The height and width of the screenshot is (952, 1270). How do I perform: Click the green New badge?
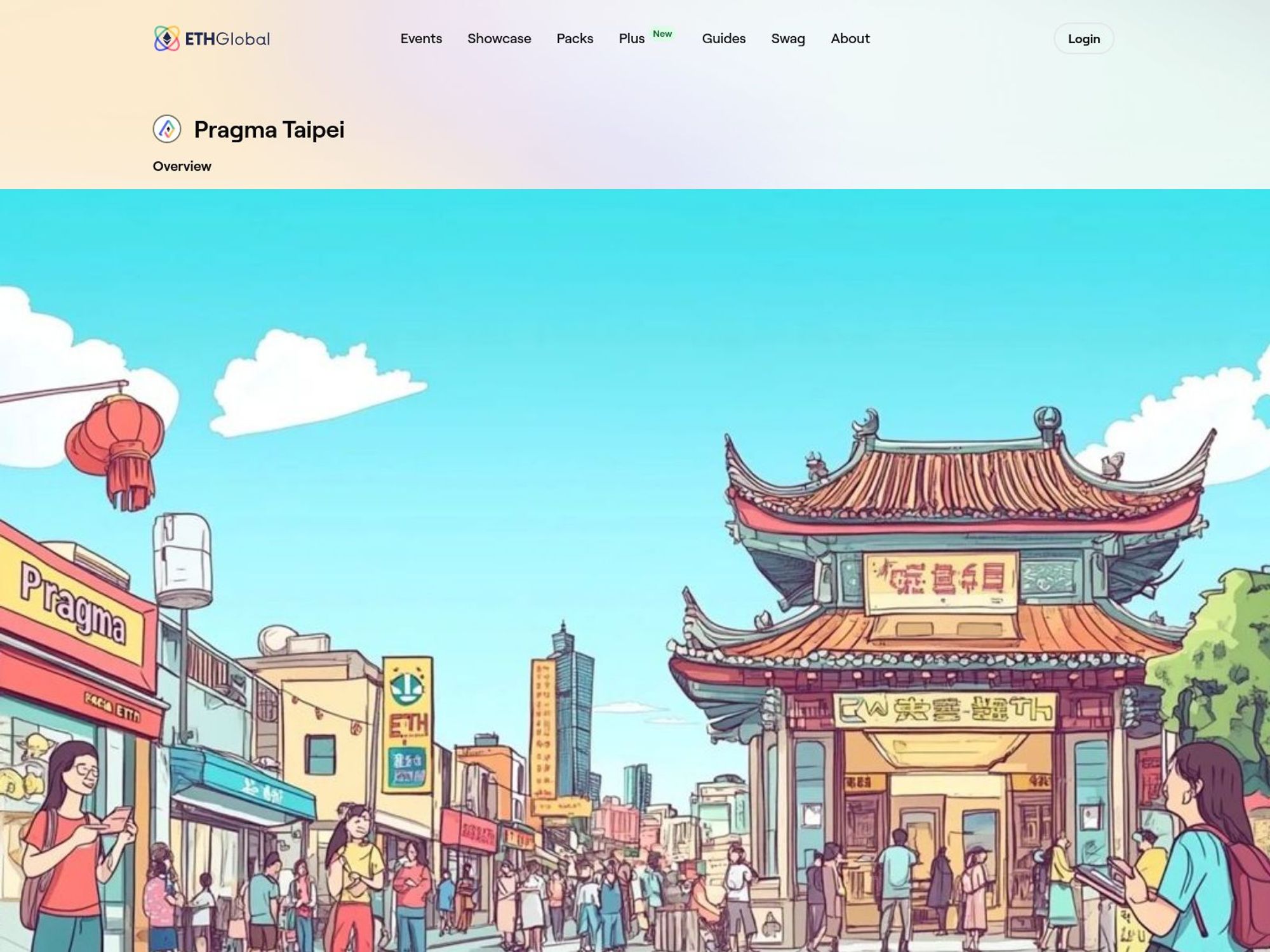[662, 34]
